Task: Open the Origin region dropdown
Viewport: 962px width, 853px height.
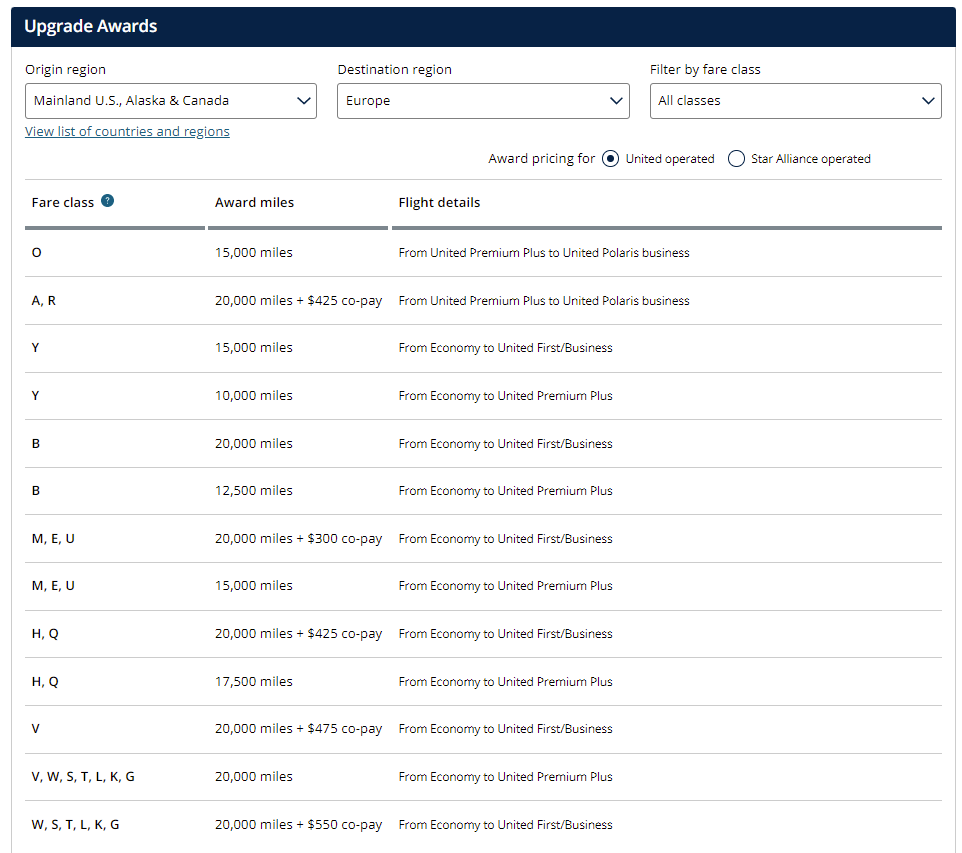Action: click(171, 101)
